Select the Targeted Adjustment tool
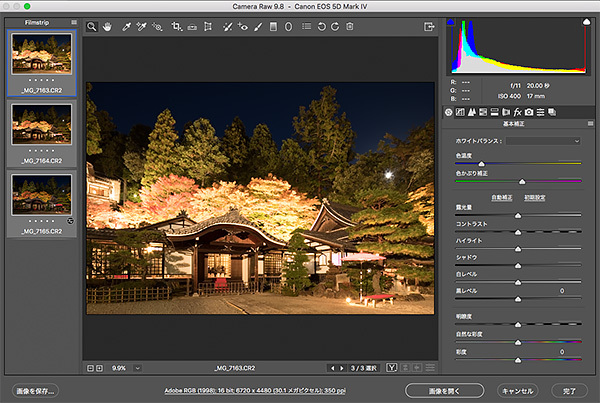The image size is (600, 403). coord(157,26)
